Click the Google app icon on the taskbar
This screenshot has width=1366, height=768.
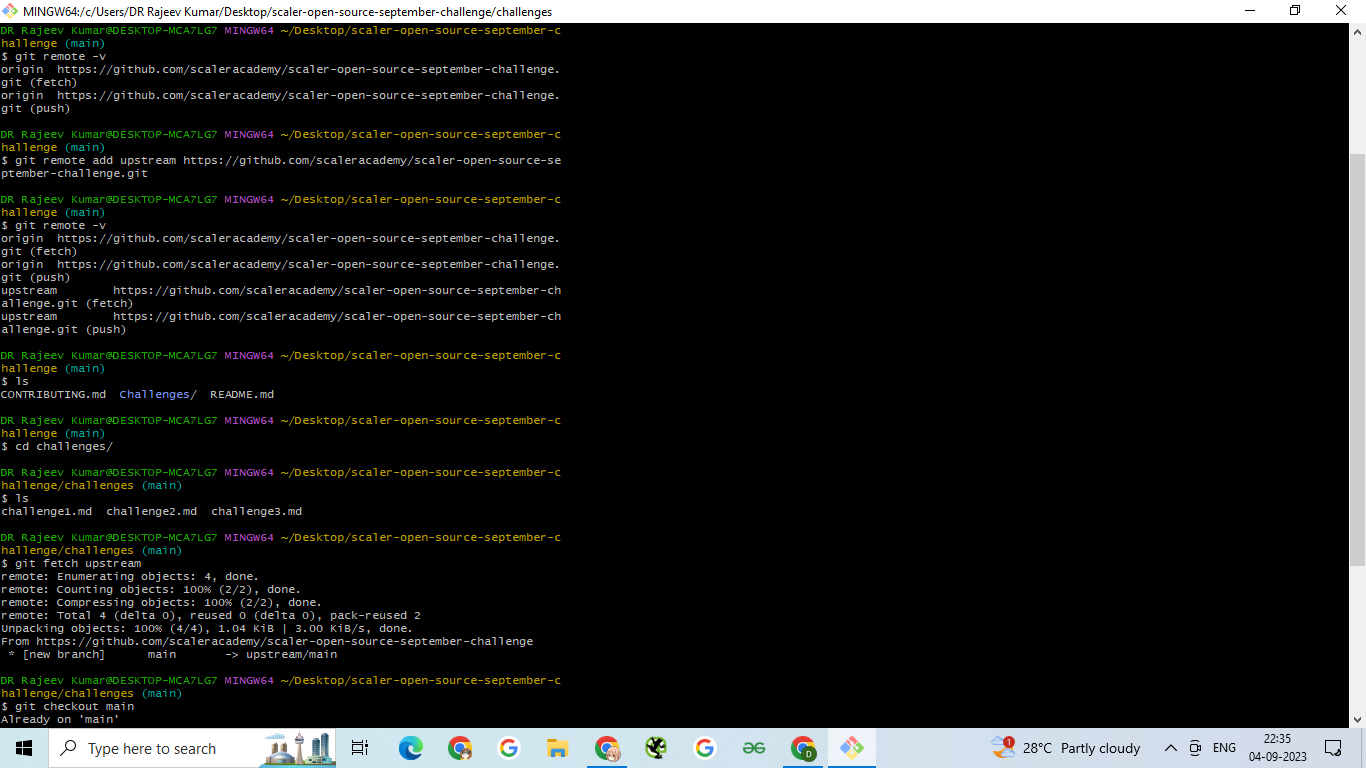pos(509,747)
